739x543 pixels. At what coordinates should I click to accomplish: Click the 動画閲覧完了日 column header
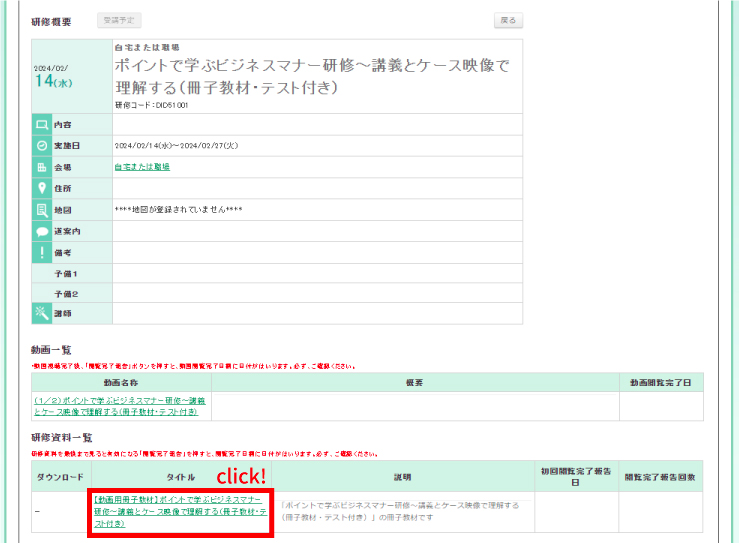661,383
